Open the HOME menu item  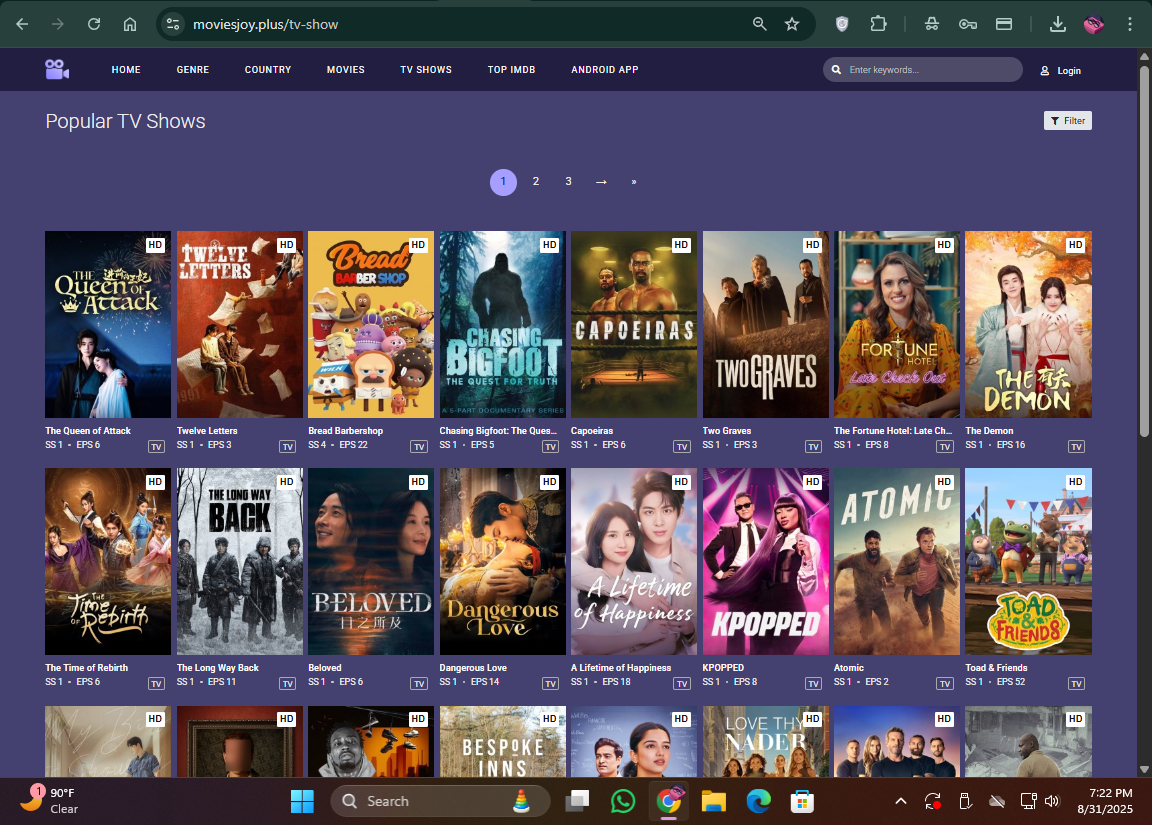click(x=126, y=70)
